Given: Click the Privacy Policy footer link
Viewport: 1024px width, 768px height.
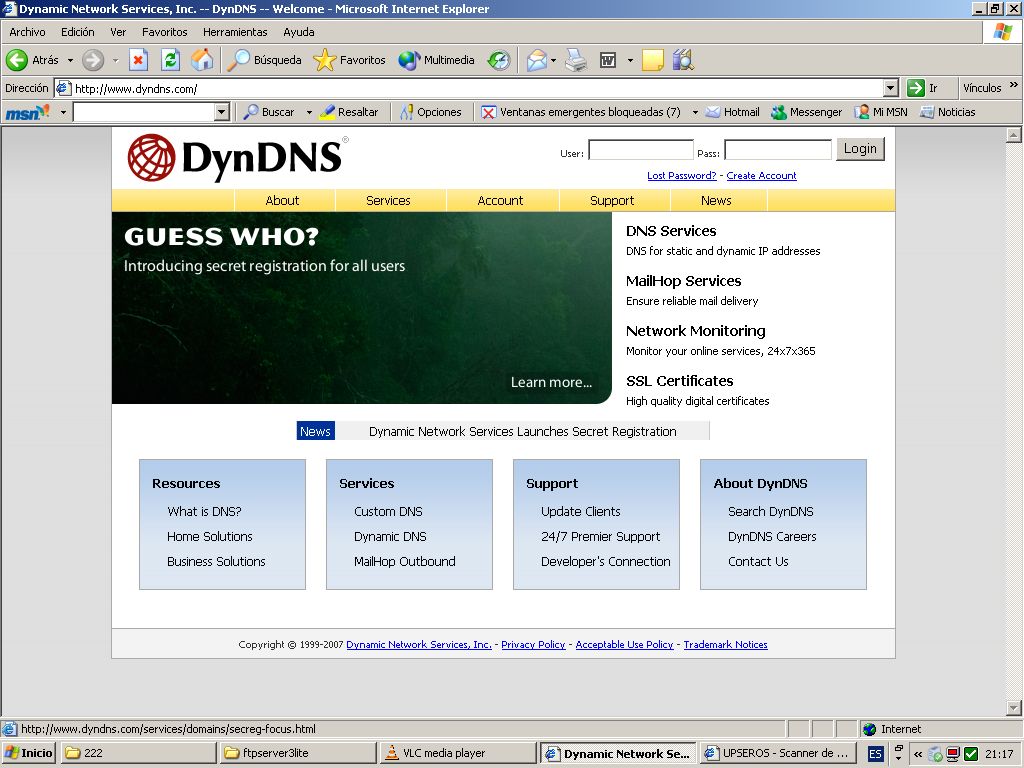Looking at the screenshot, I should point(533,645).
